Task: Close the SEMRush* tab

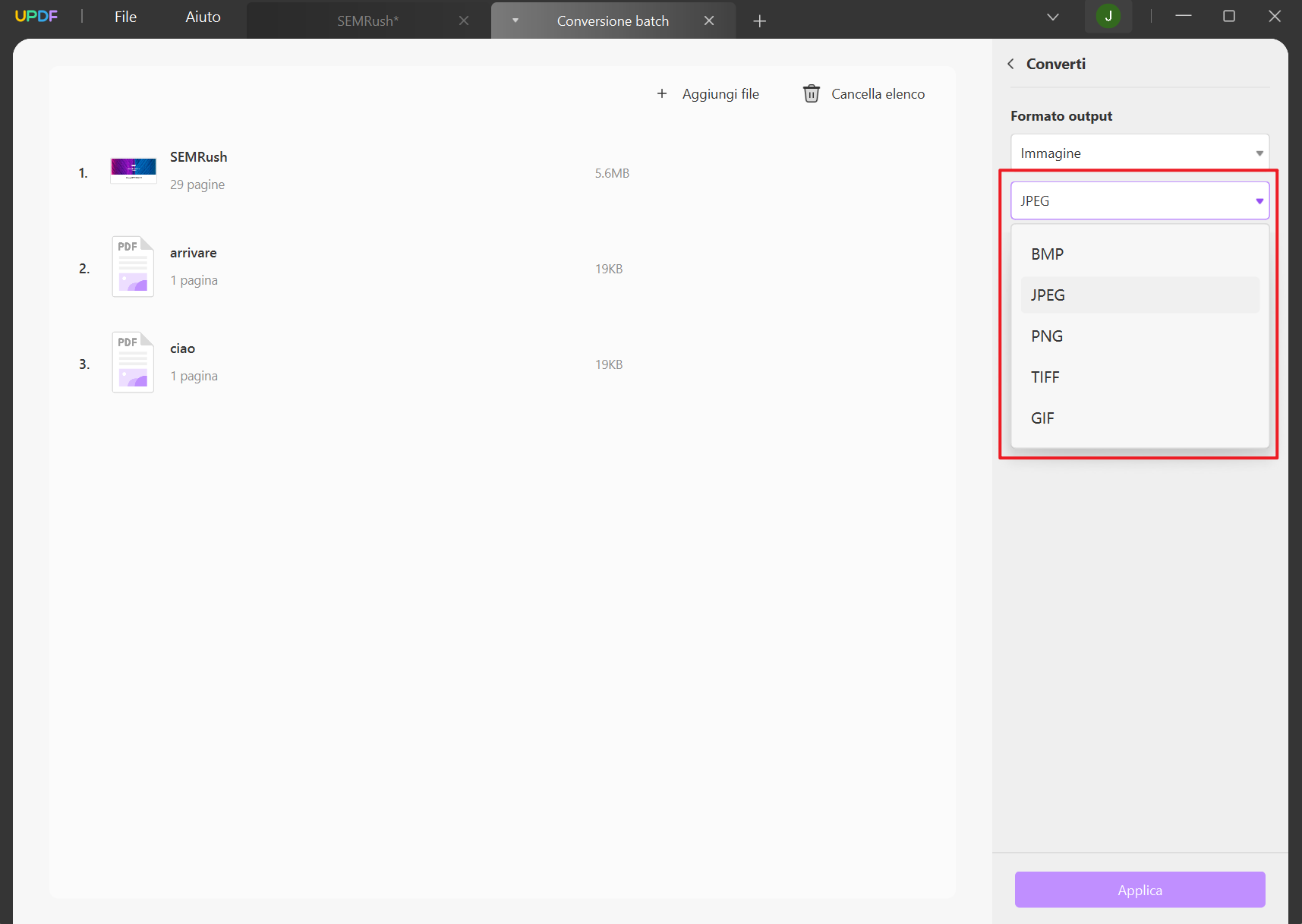Action: coord(464,21)
